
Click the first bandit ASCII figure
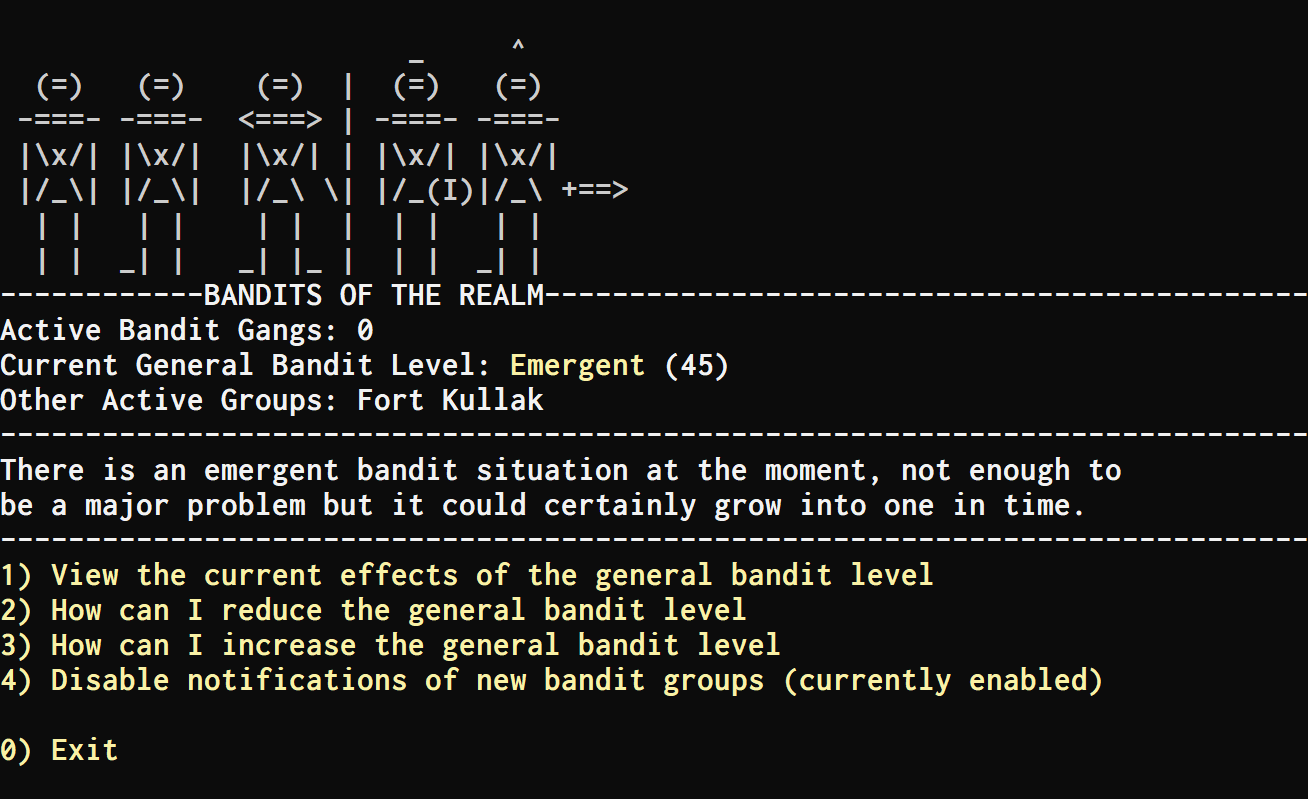click(x=59, y=174)
